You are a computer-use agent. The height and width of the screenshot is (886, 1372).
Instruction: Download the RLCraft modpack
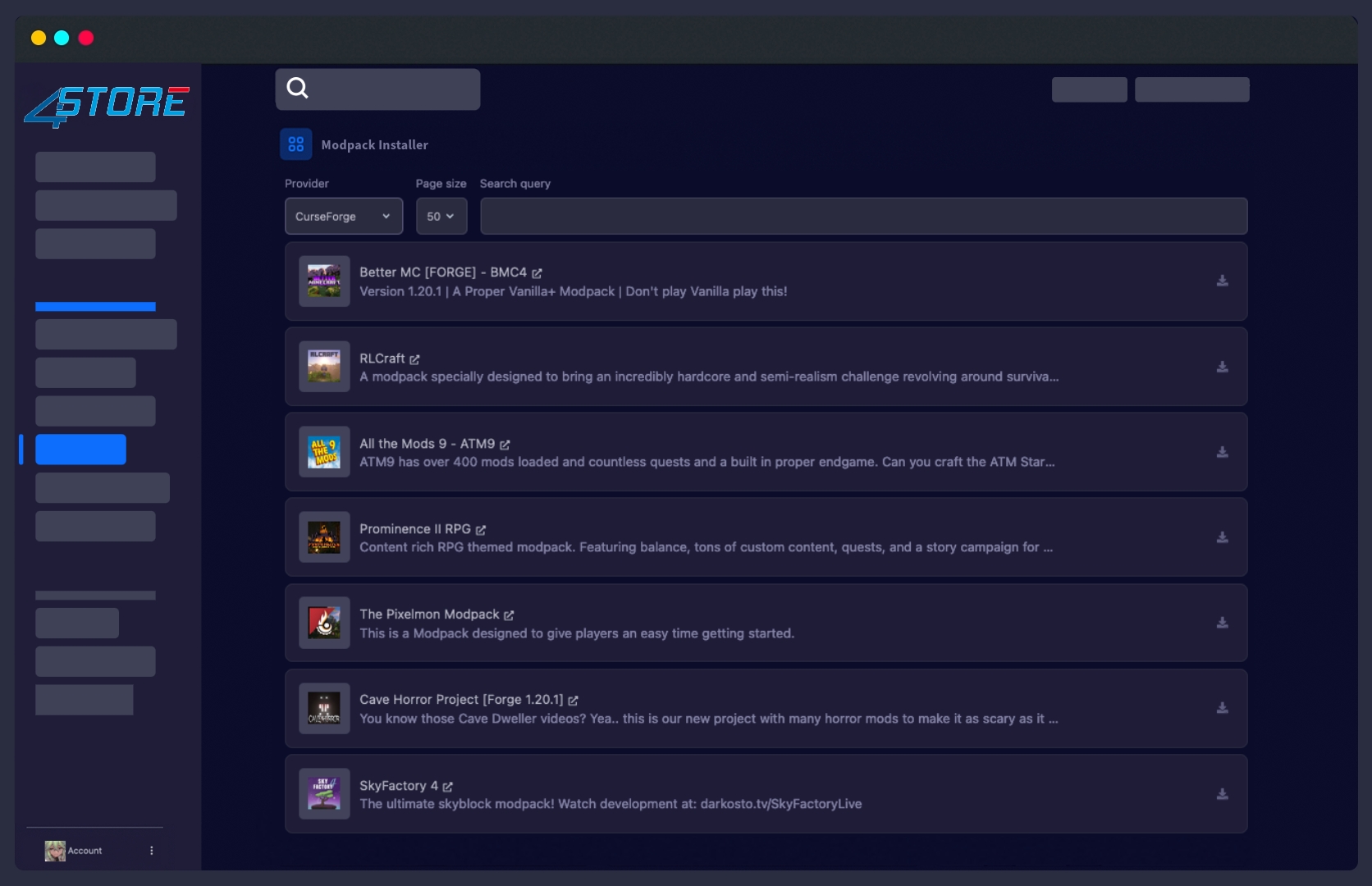[x=1222, y=367]
